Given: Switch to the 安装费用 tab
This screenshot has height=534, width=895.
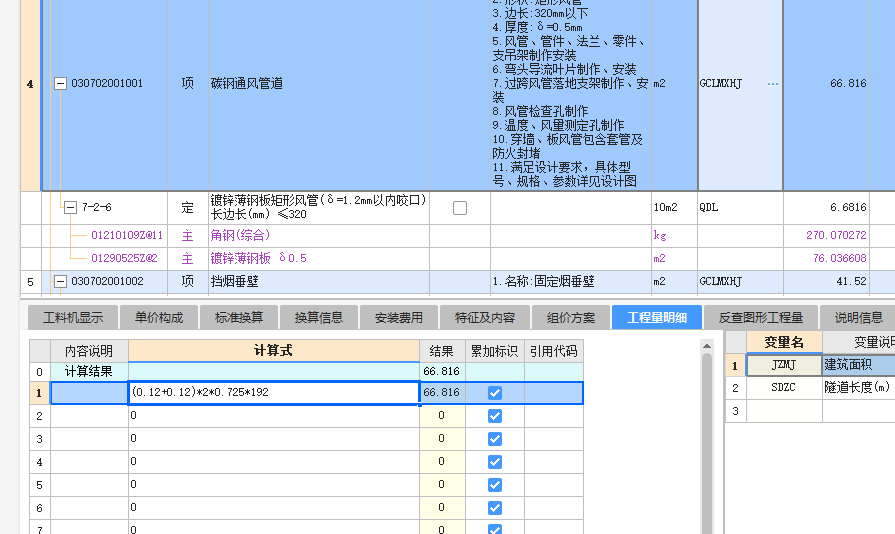Looking at the screenshot, I should click(398, 317).
